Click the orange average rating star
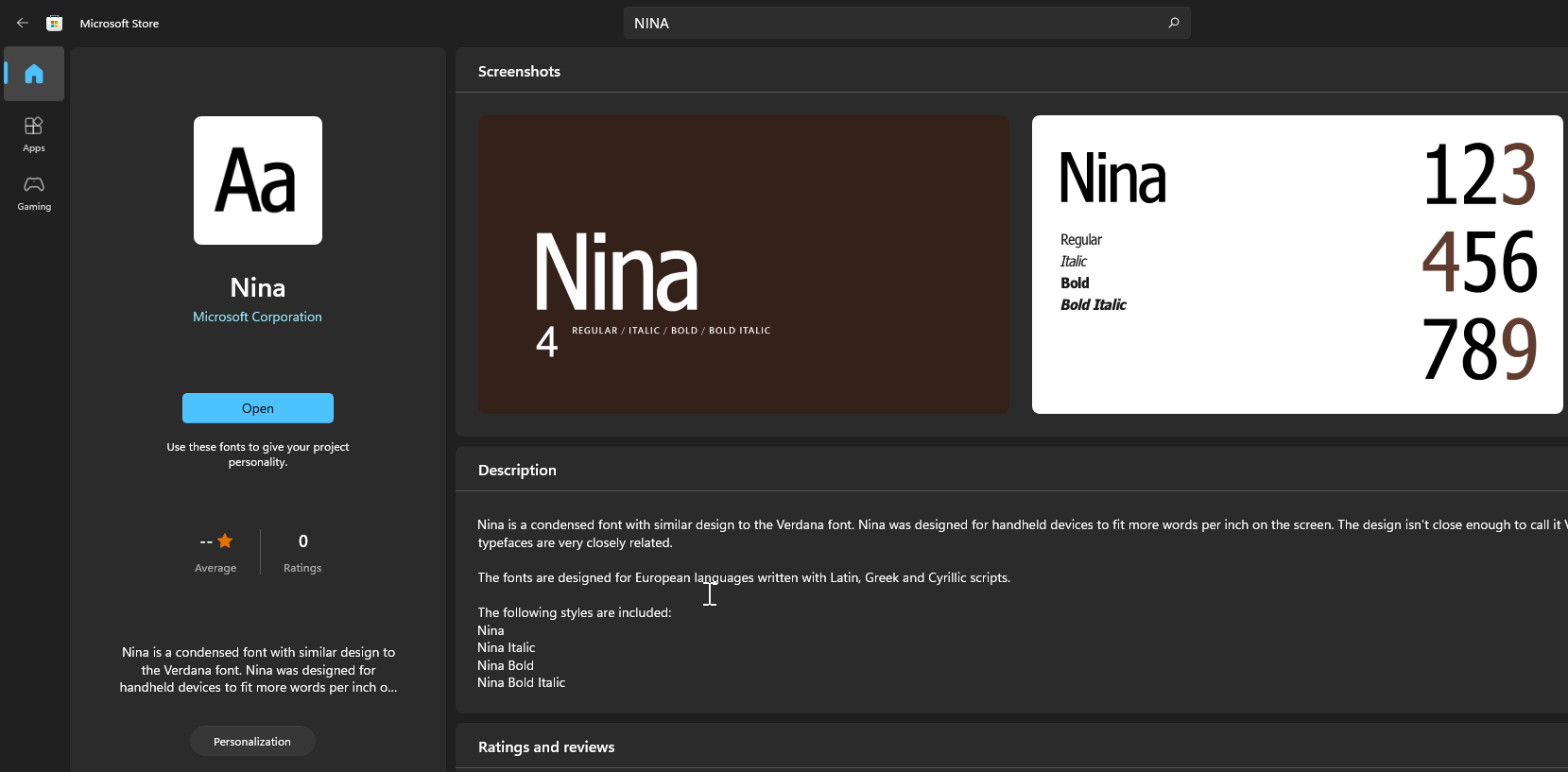1568x772 pixels. pyautogui.click(x=225, y=540)
